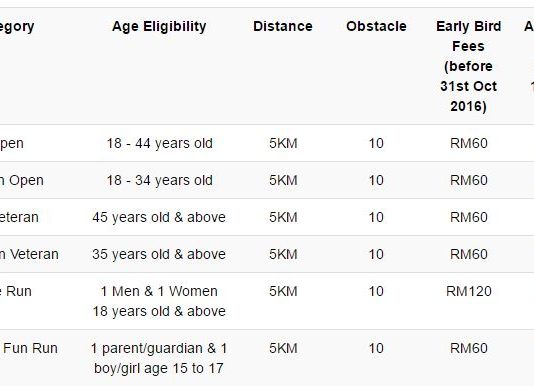Viewport: 534px width, 392px height.
Task: Click the RM60 fee in the Fun Run row
Action: 469,348
